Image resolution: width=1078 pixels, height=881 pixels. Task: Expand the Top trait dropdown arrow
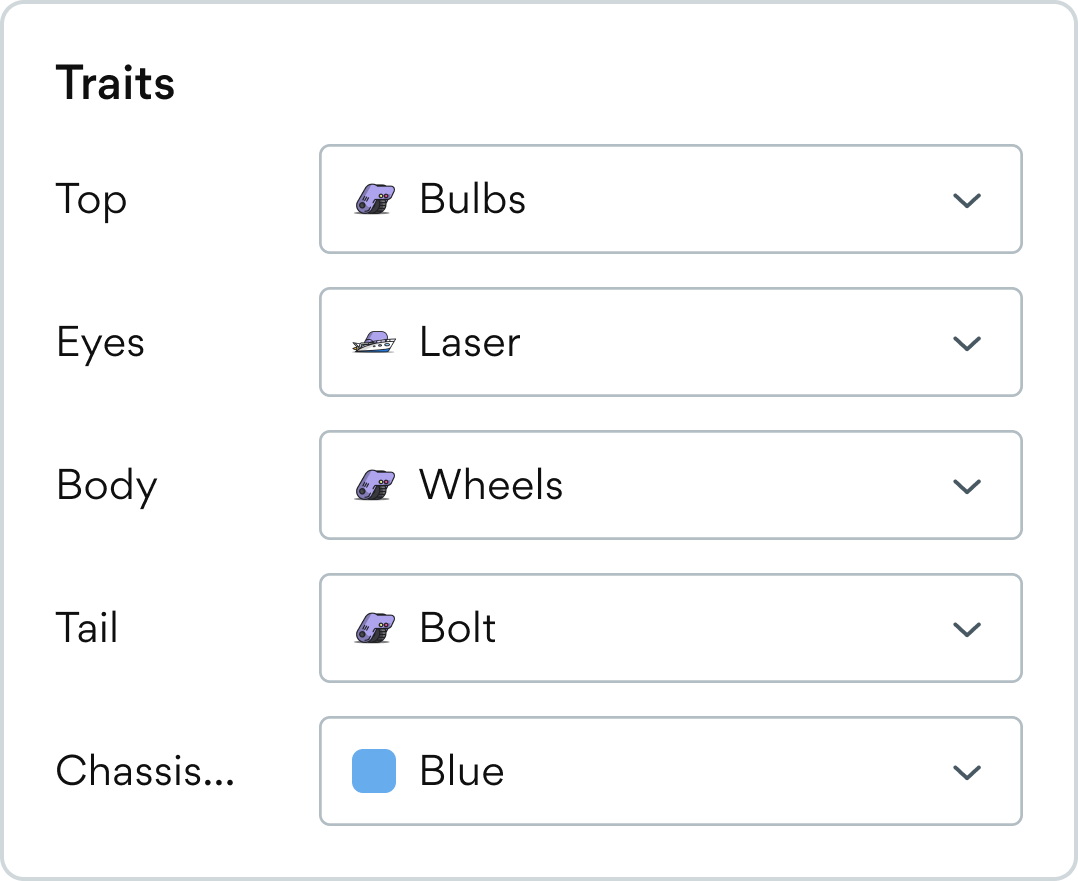[966, 200]
